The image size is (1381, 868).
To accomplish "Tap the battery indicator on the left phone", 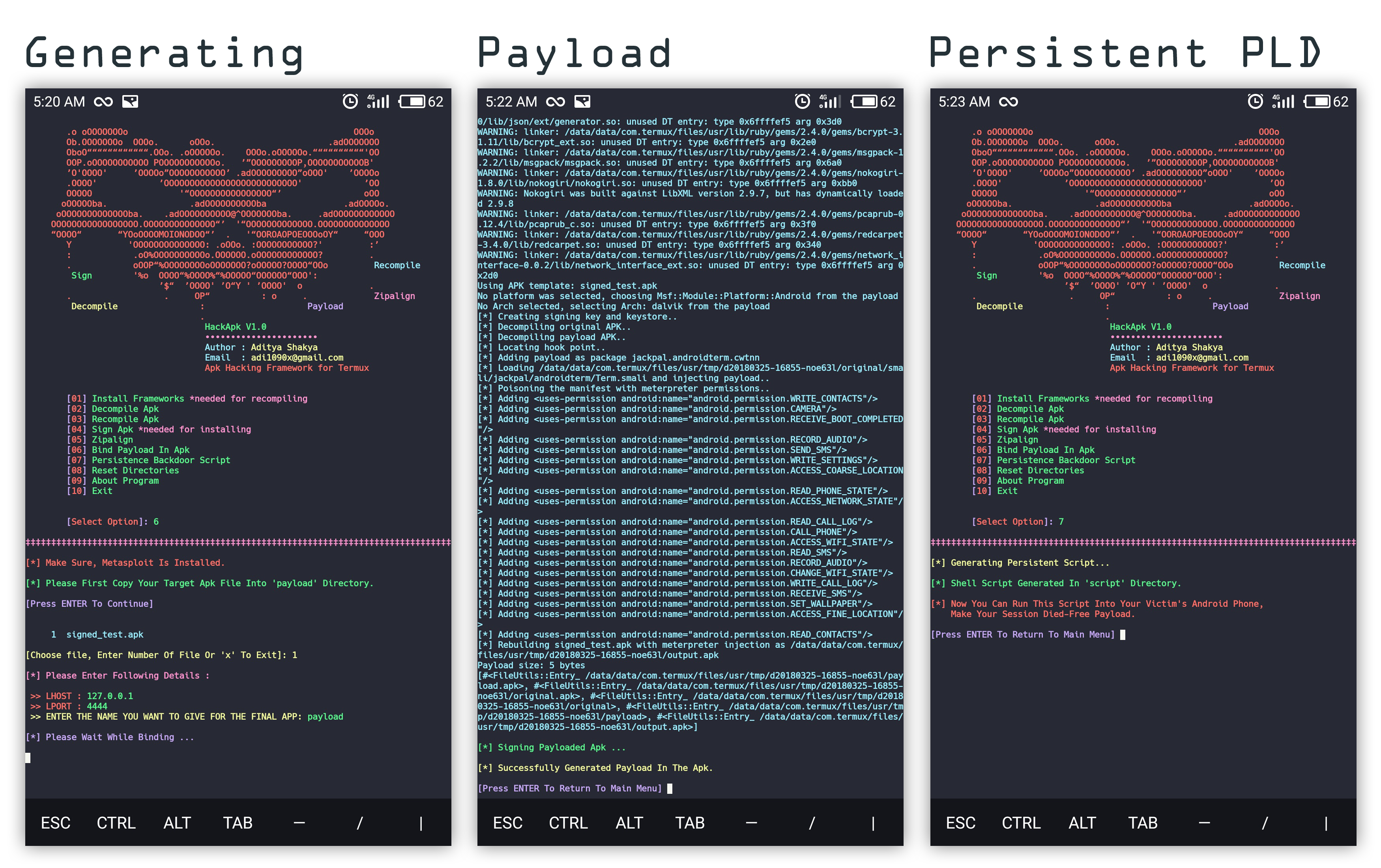I will (x=412, y=101).
